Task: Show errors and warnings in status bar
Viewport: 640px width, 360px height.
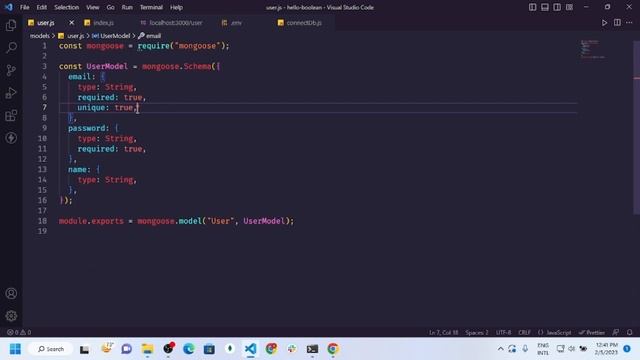Action: [19, 332]
